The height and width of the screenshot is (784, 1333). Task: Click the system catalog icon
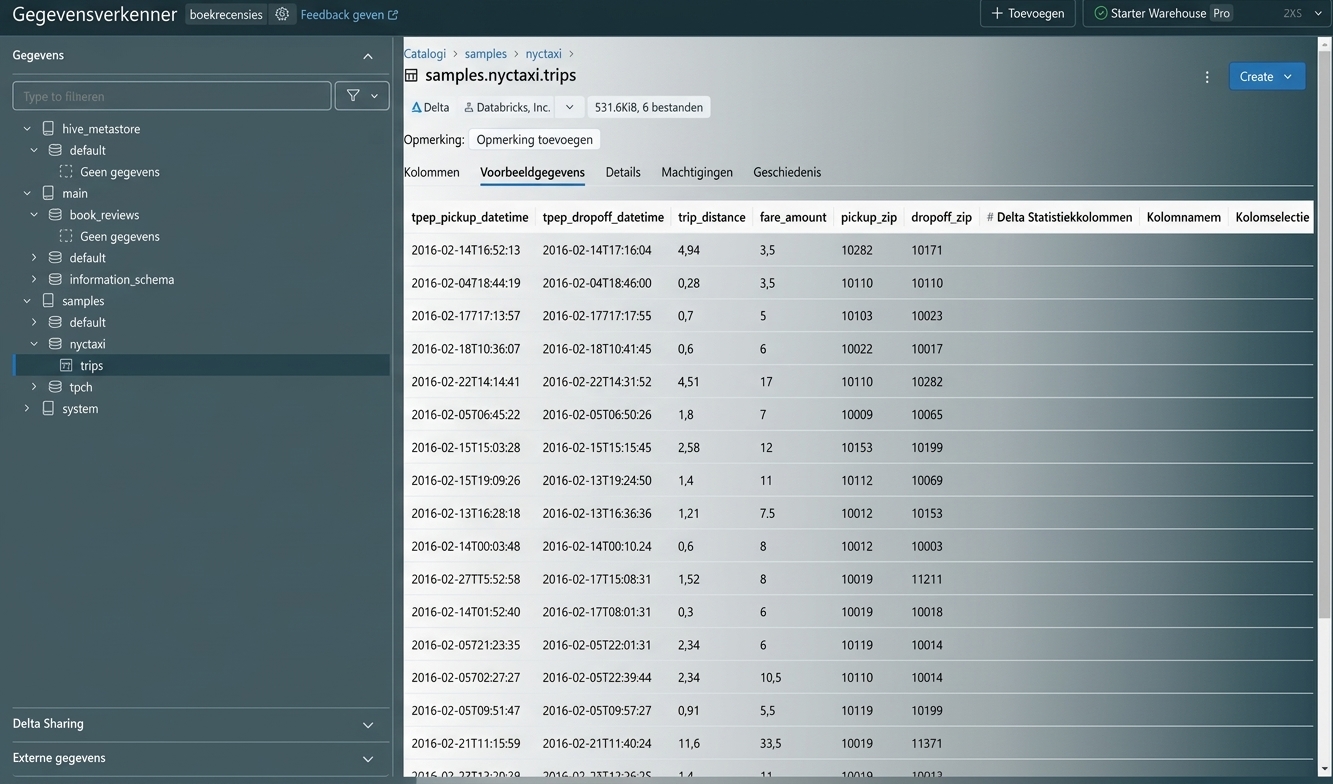point(48,408)
